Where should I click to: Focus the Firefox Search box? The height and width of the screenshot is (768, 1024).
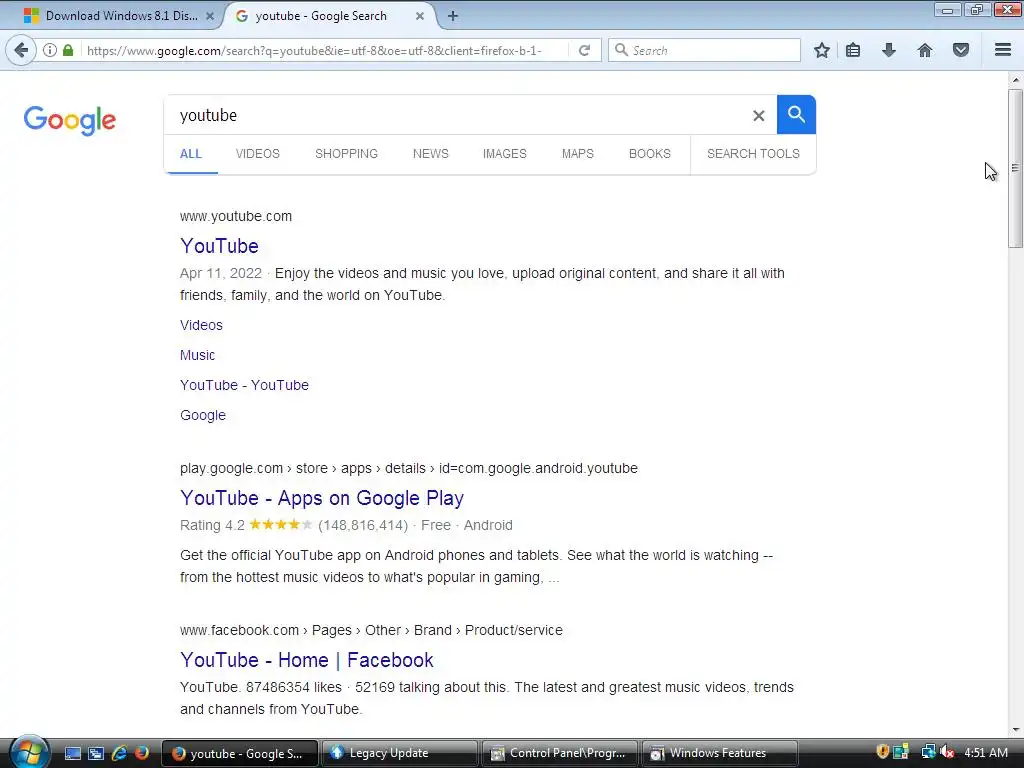point(705,50)
